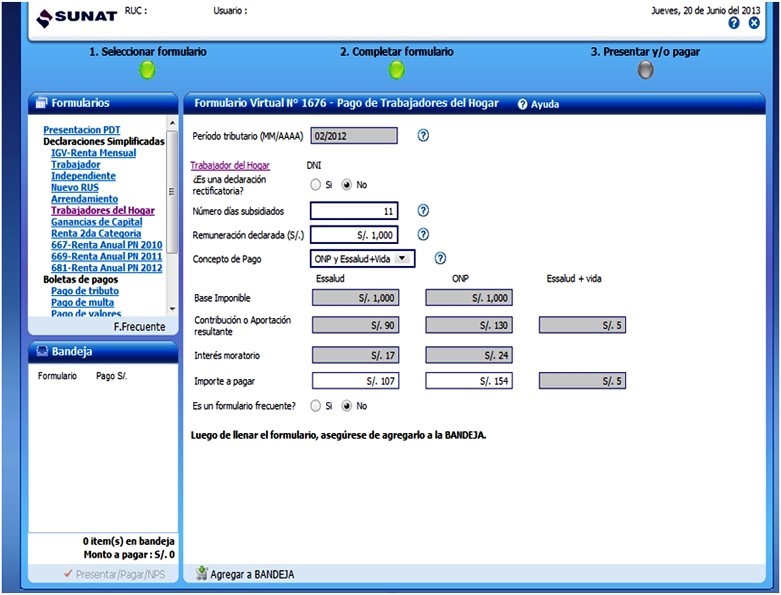Click the Monto a pagar total text
Viewport: 781px width, 595px height.
(129, 555)
